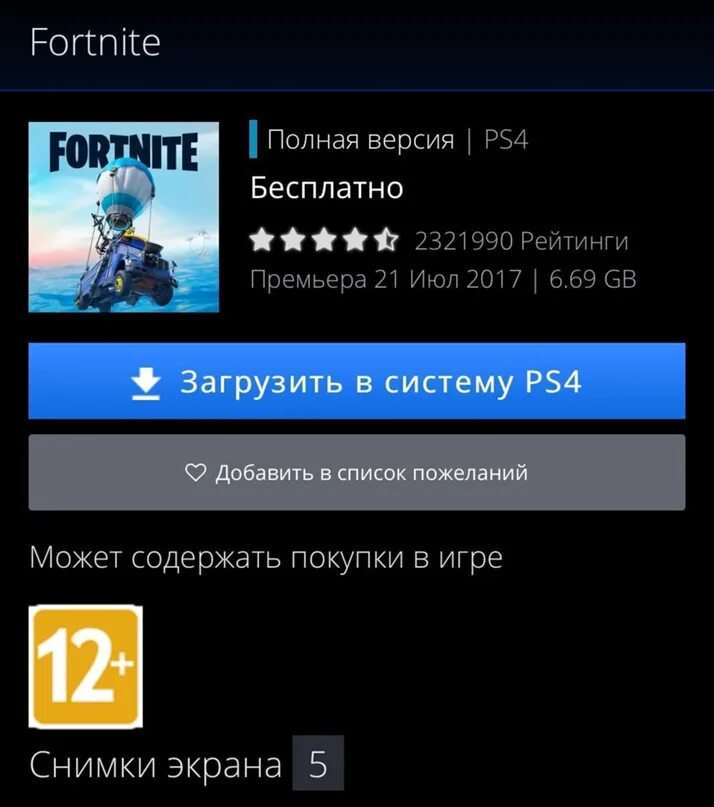
Task: Tap the heart icon for wishlist
Action: tap(195, 472)
